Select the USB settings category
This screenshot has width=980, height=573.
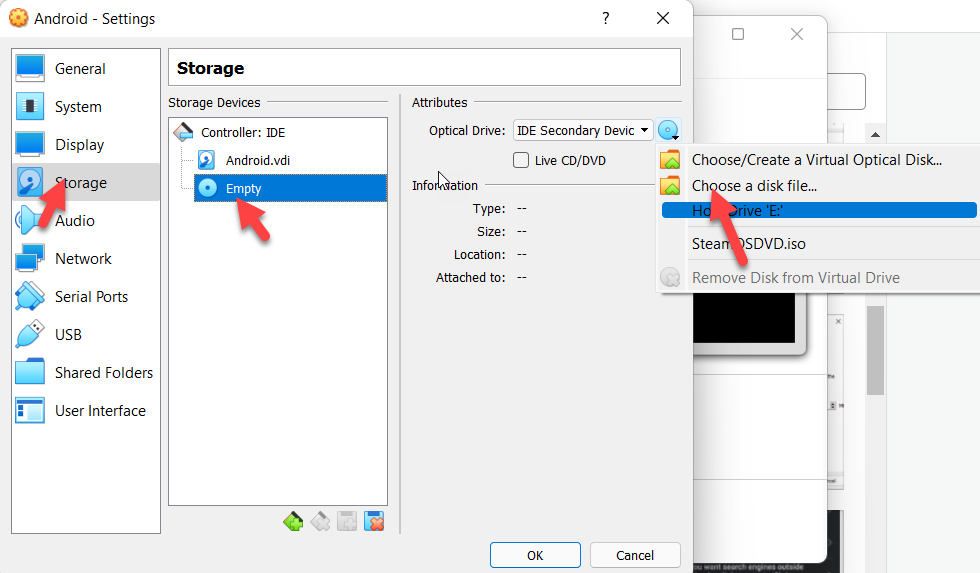click(68, 335)
